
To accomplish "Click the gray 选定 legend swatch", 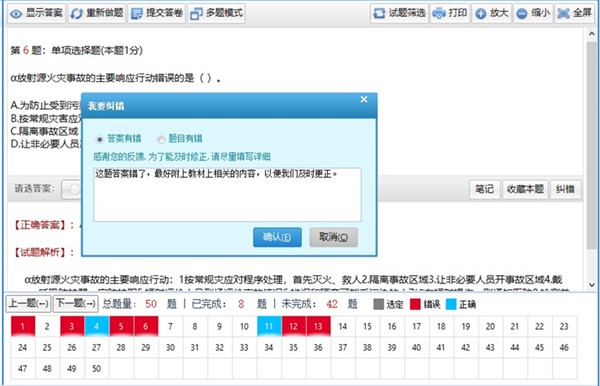I will 378,305.
